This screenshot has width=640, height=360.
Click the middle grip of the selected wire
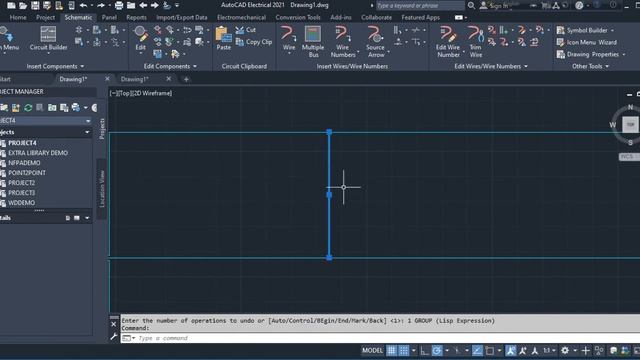tap(329, 195)
